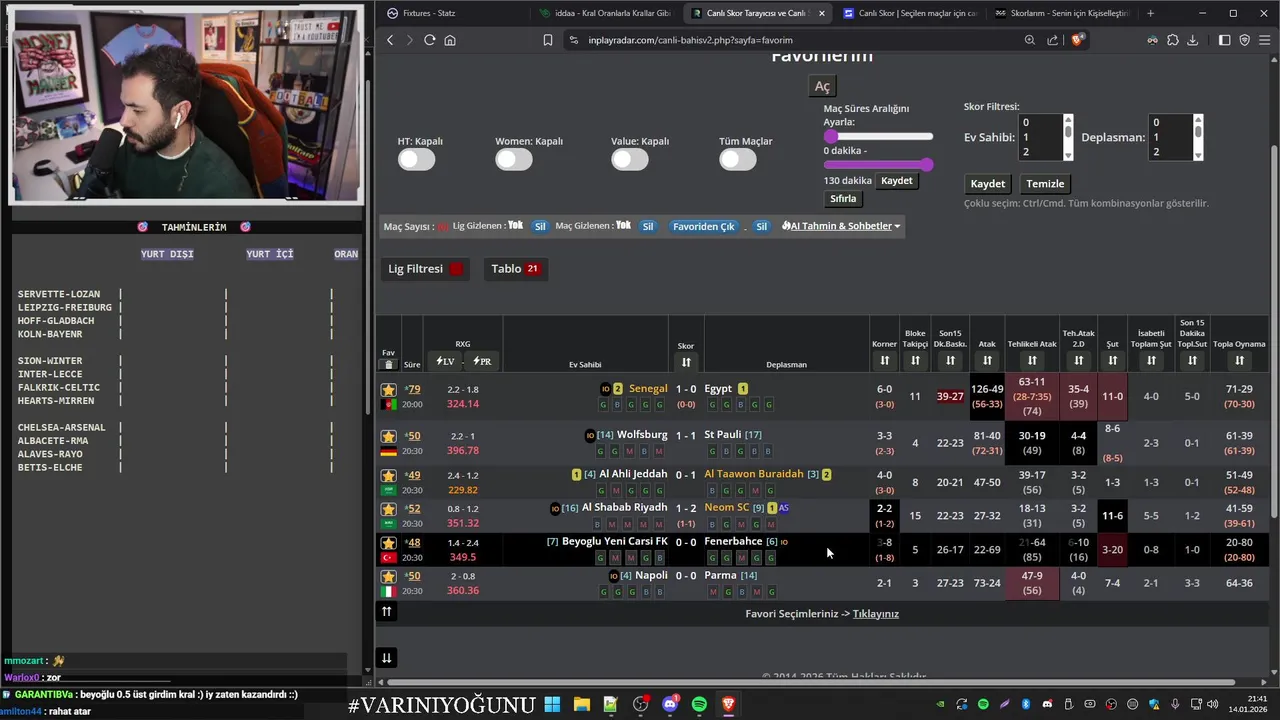Open File Explorer from the taskbar

[581, 705]
